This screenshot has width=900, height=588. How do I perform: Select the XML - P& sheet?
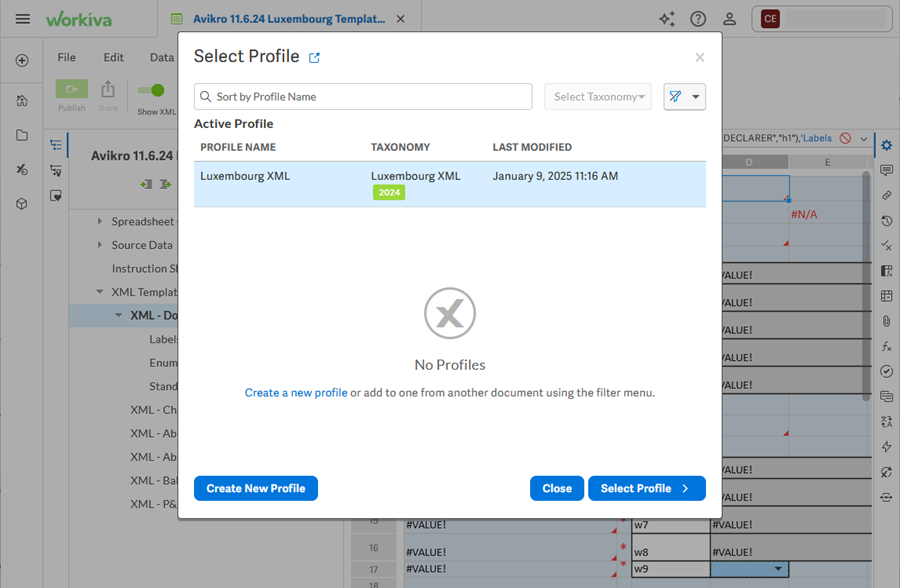click(x=153, y=504)
